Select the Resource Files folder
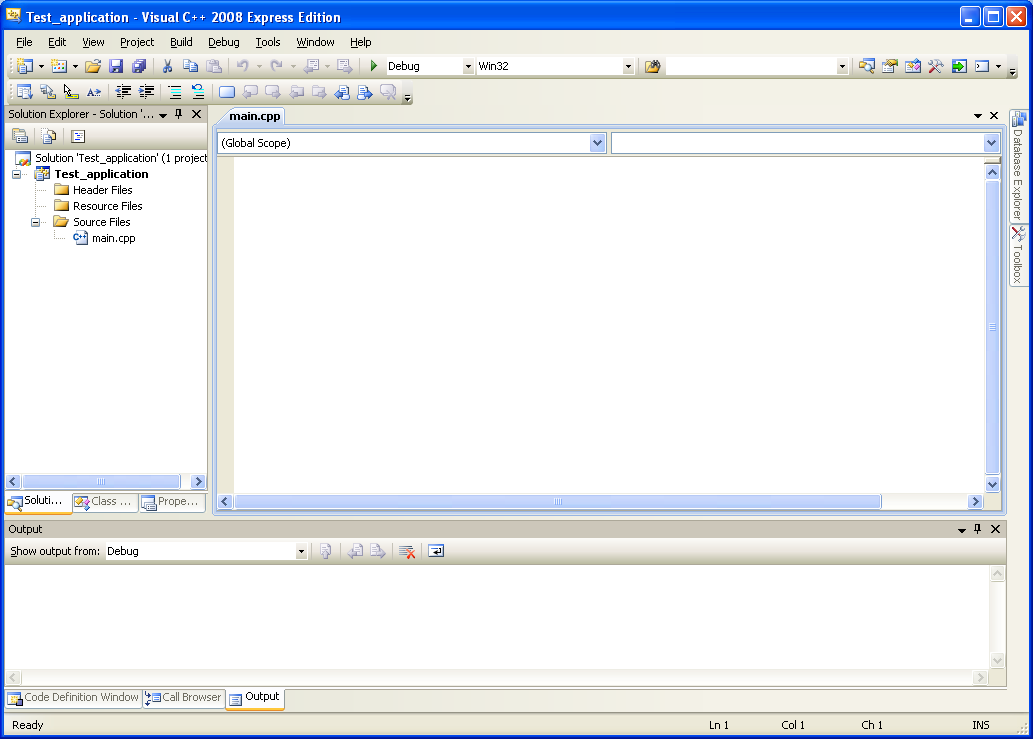 point(107,206)
